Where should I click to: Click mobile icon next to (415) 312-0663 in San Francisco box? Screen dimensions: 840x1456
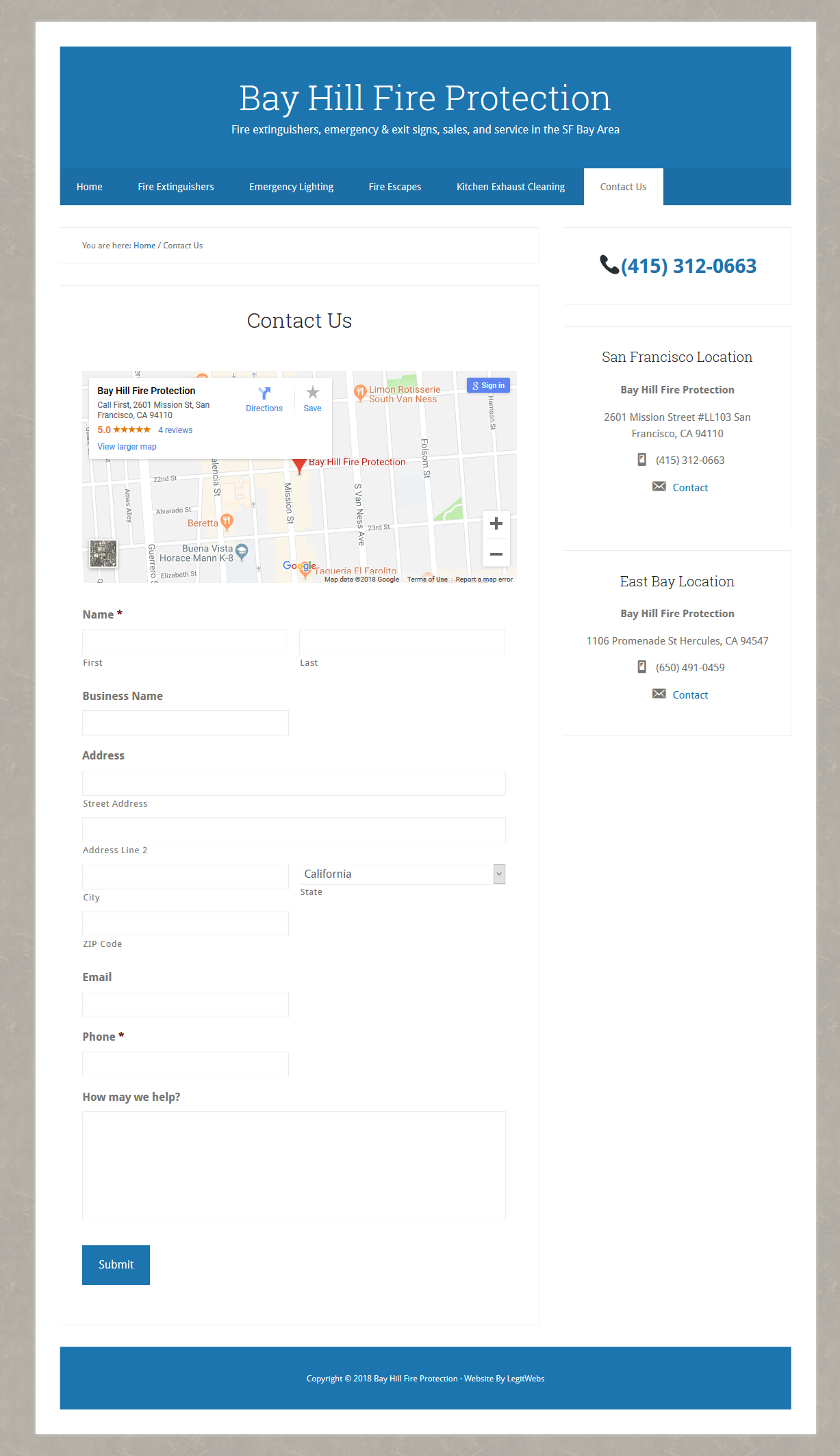641,460
